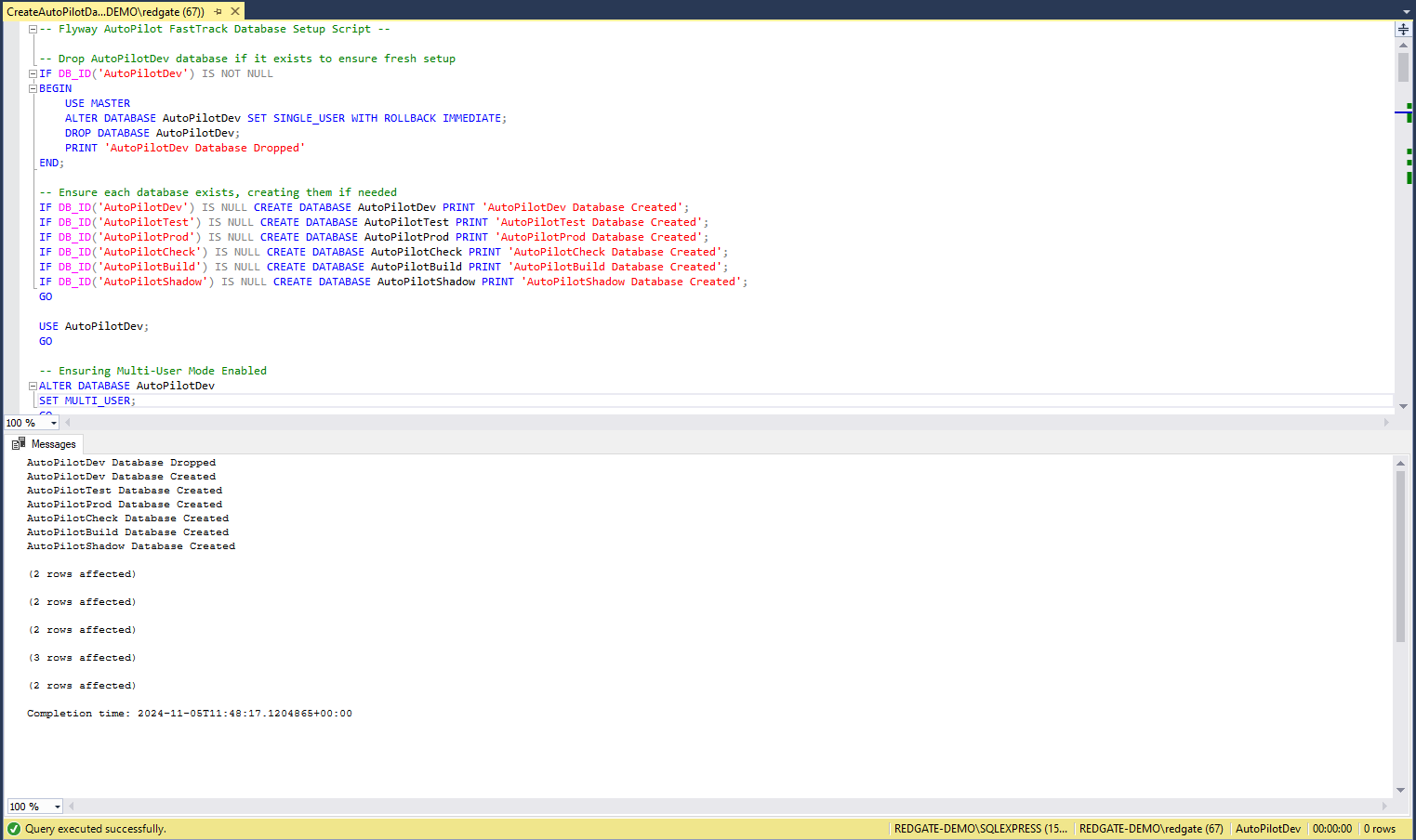Image resolution: width=1416 pixels, height=840 pixels.
Task: Collapse the Flyway AutoPilot comment block
Action: pyautogui.click(x=33, y=30)
